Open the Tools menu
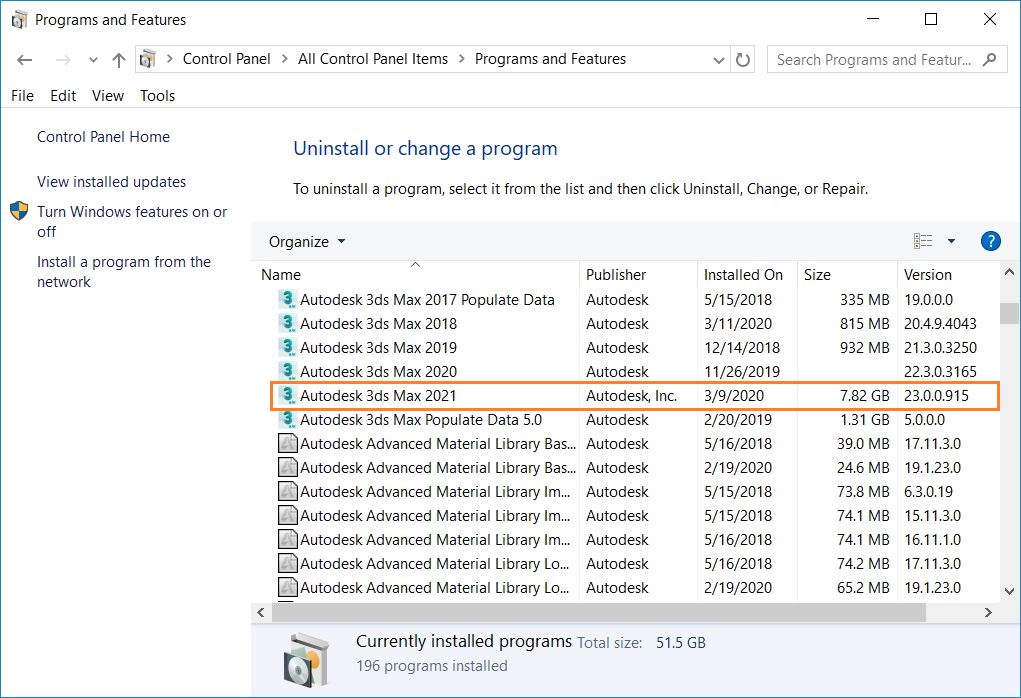 point(157,96)
